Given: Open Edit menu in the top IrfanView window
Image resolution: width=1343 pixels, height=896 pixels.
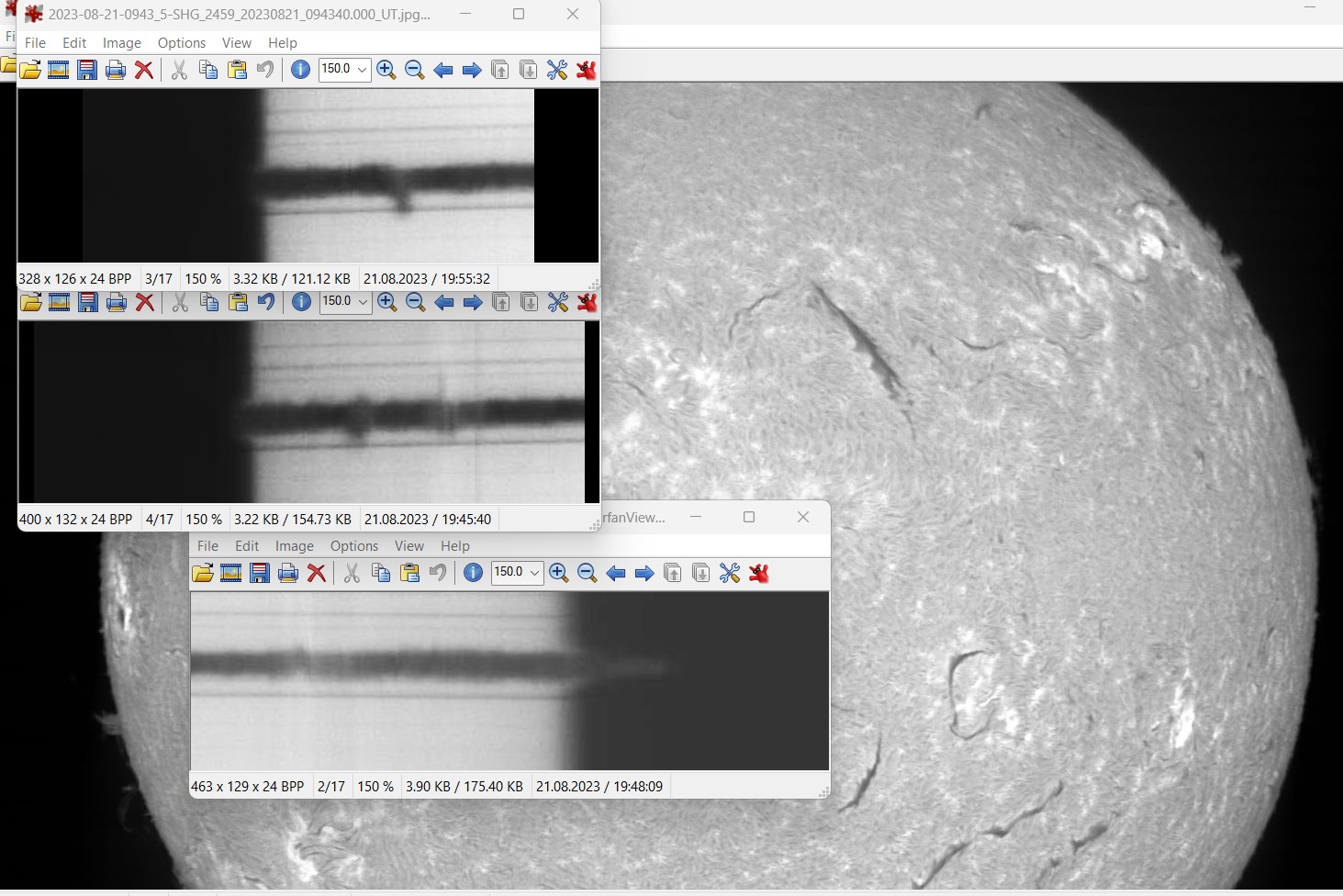Looking at the screenshot, I should coord(74,43).
